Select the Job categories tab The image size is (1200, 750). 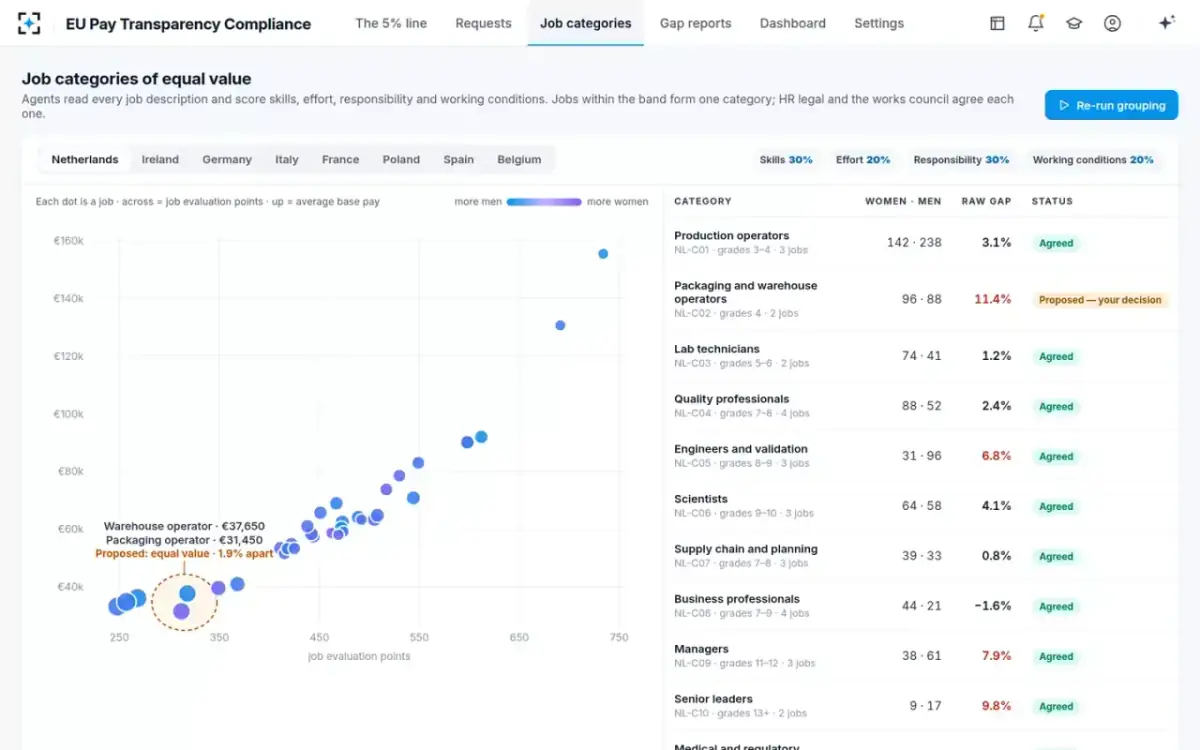(585, 23)
